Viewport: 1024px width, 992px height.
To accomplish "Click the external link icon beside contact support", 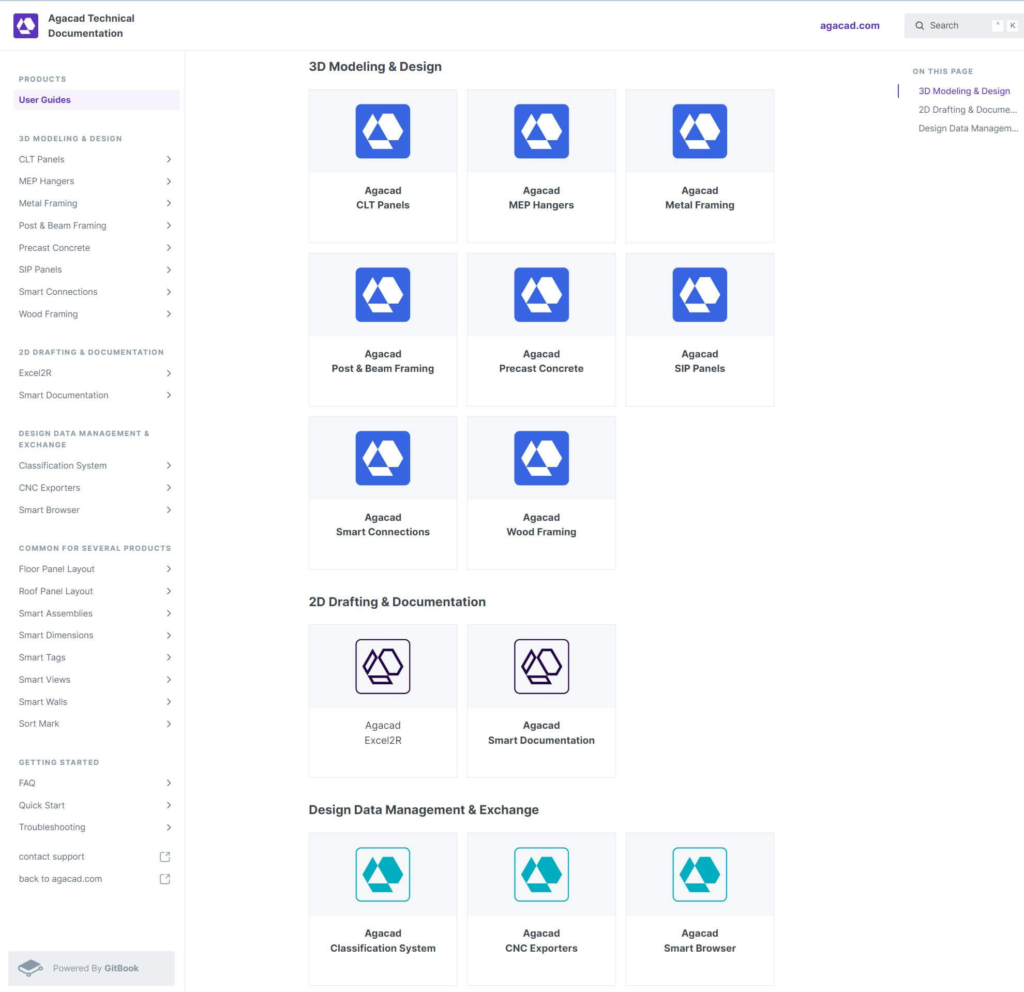I will [165, 857].
